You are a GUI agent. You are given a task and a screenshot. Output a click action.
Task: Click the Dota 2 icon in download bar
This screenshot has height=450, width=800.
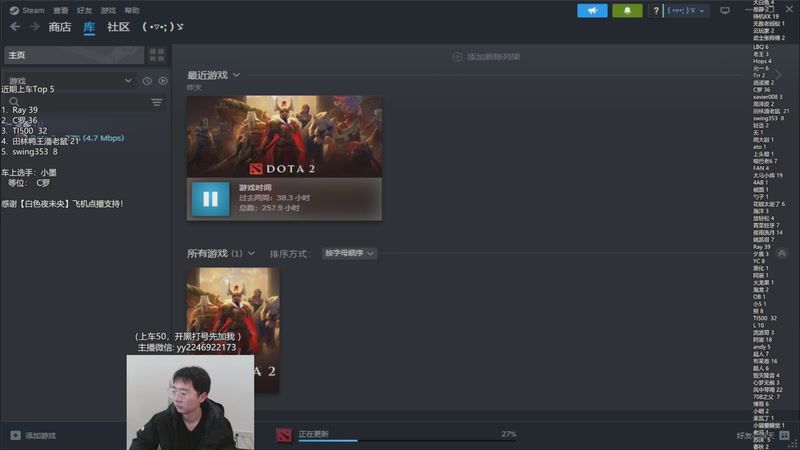pos(284,434)
